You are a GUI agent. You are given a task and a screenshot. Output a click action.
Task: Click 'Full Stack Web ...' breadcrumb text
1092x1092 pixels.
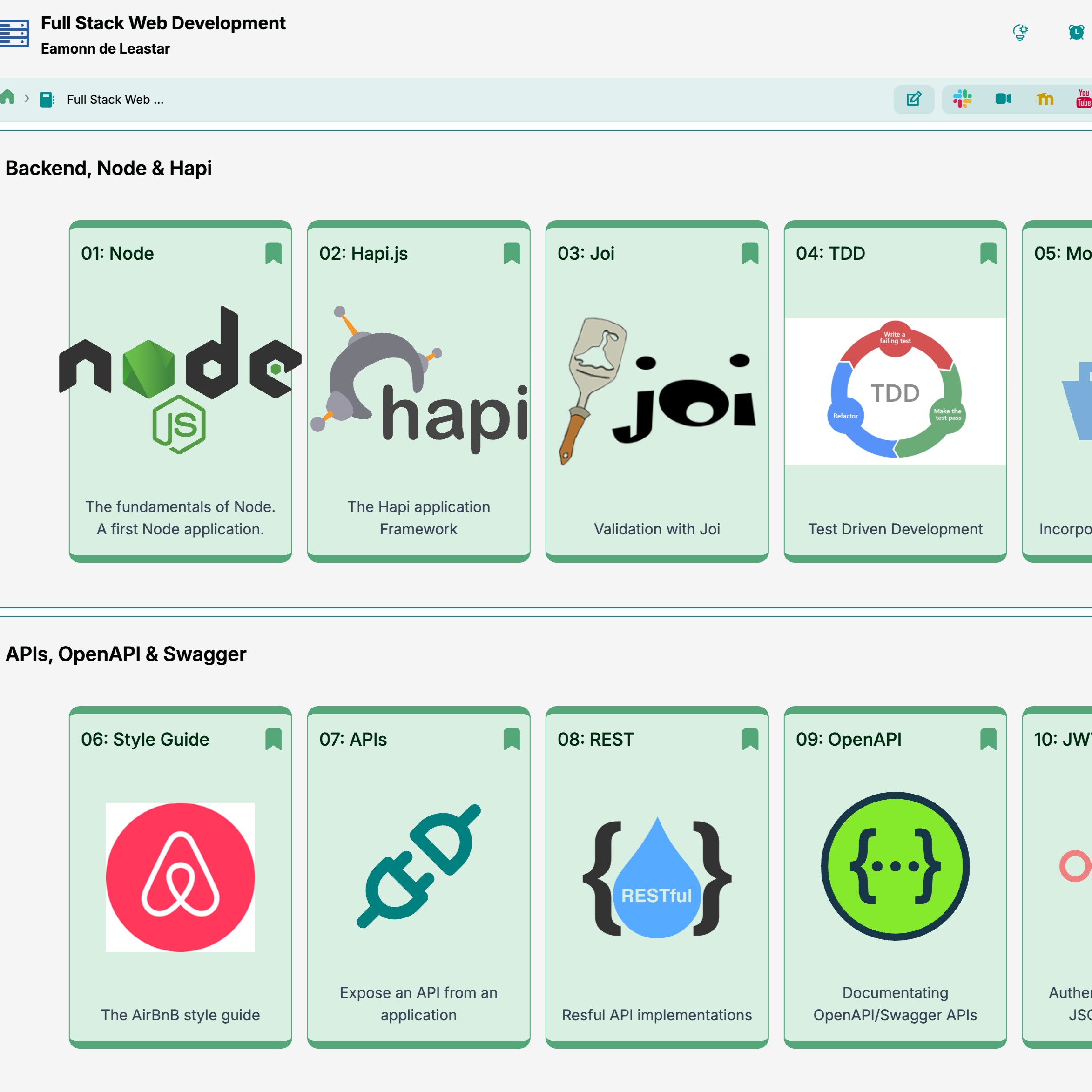point(115,100)
